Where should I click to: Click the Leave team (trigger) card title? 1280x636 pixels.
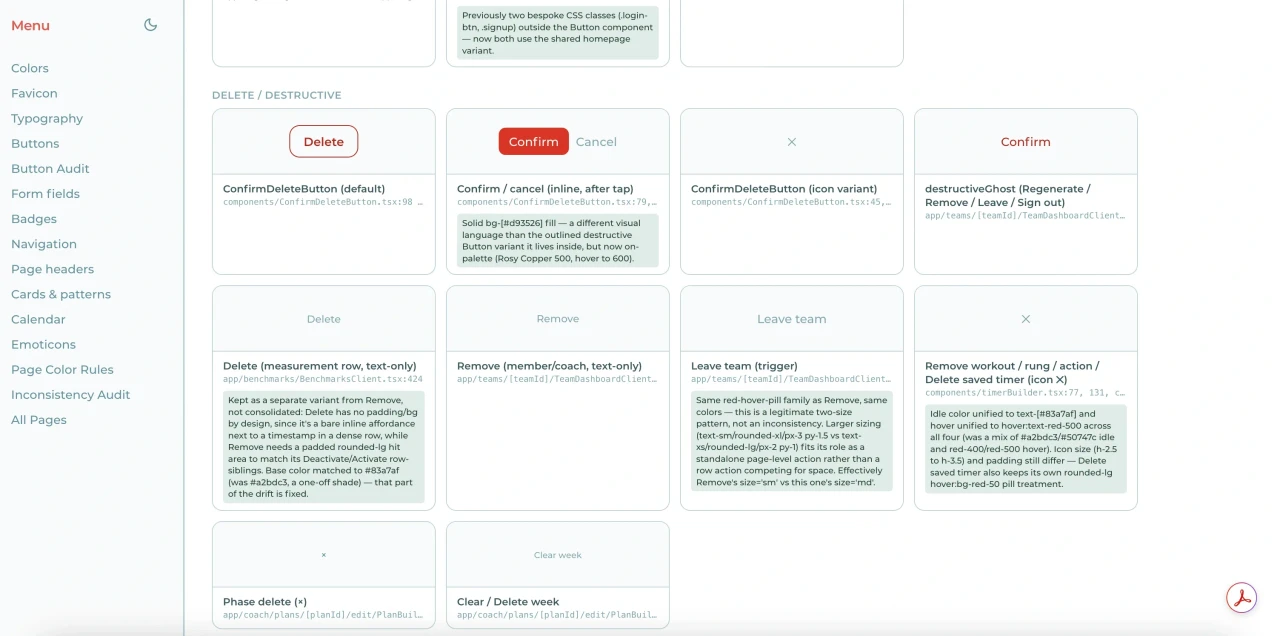(x=744, y=366)
